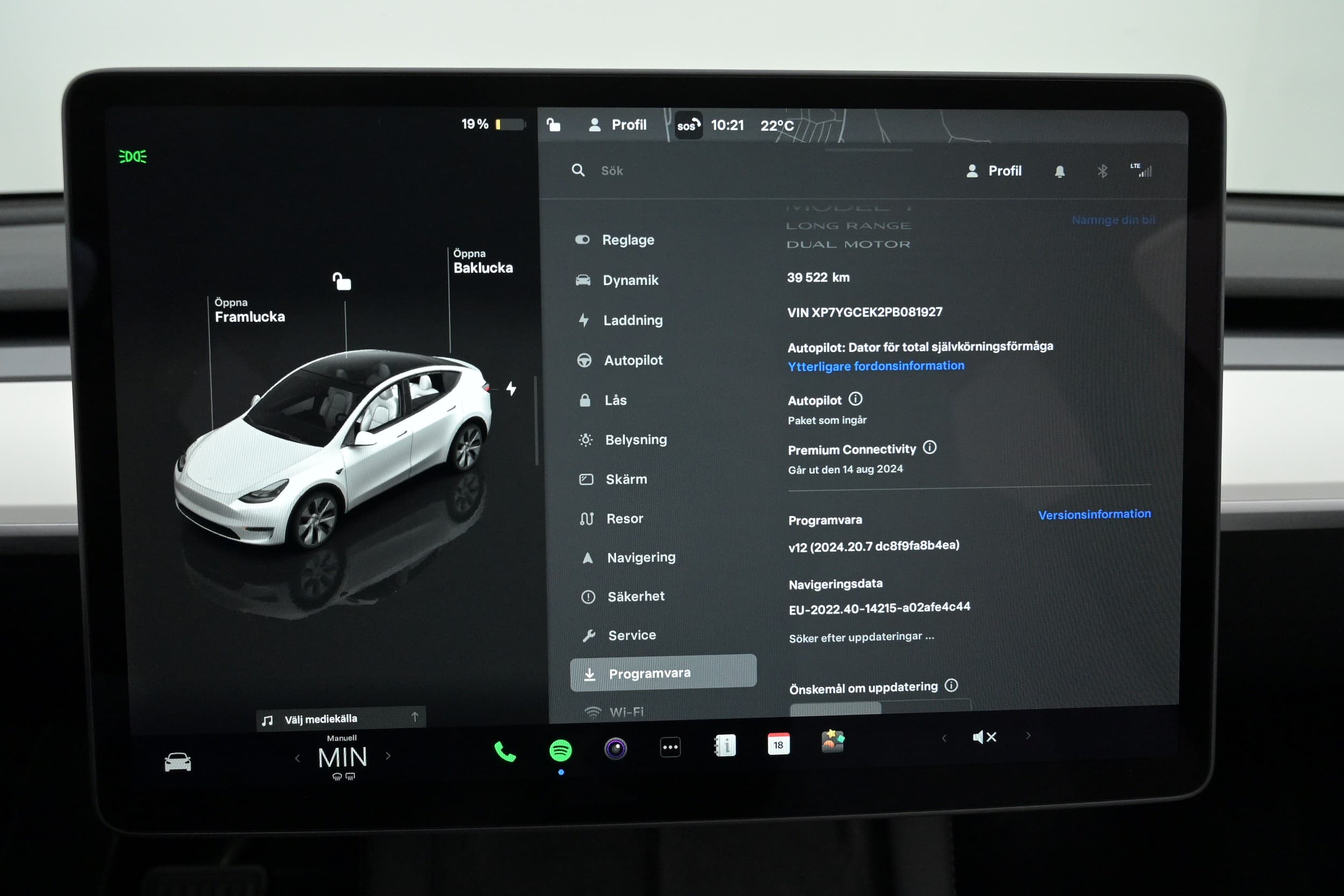Open the calendar app showing 18
Viewport: 1344px width, 896px height.
pyautogui.click(x=778, y=744)
